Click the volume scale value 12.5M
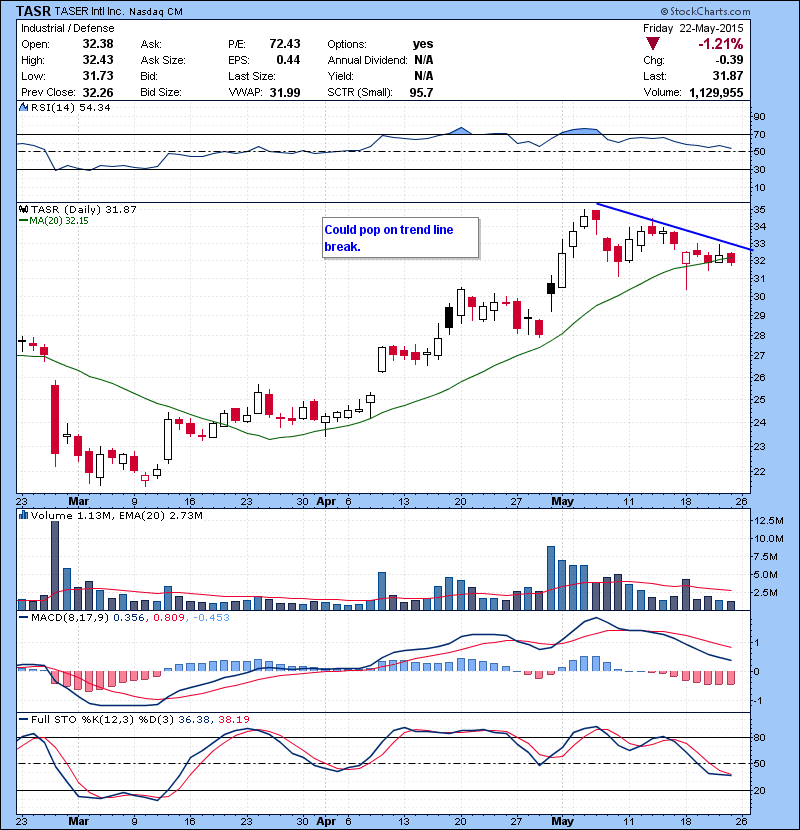The width and height of the screenshot is (800, 830). point(768,520)
